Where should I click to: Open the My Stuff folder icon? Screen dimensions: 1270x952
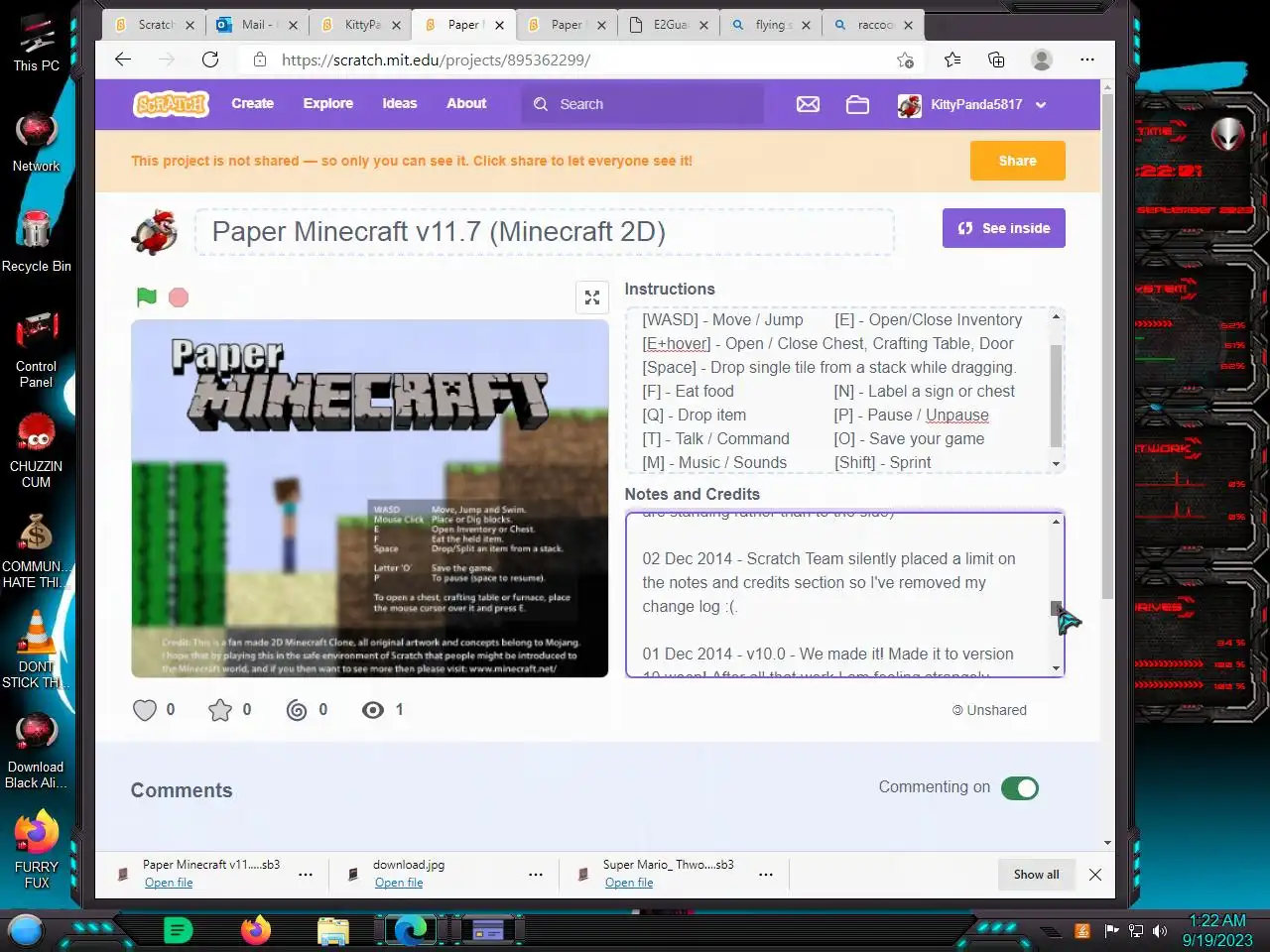pos(857,104)
